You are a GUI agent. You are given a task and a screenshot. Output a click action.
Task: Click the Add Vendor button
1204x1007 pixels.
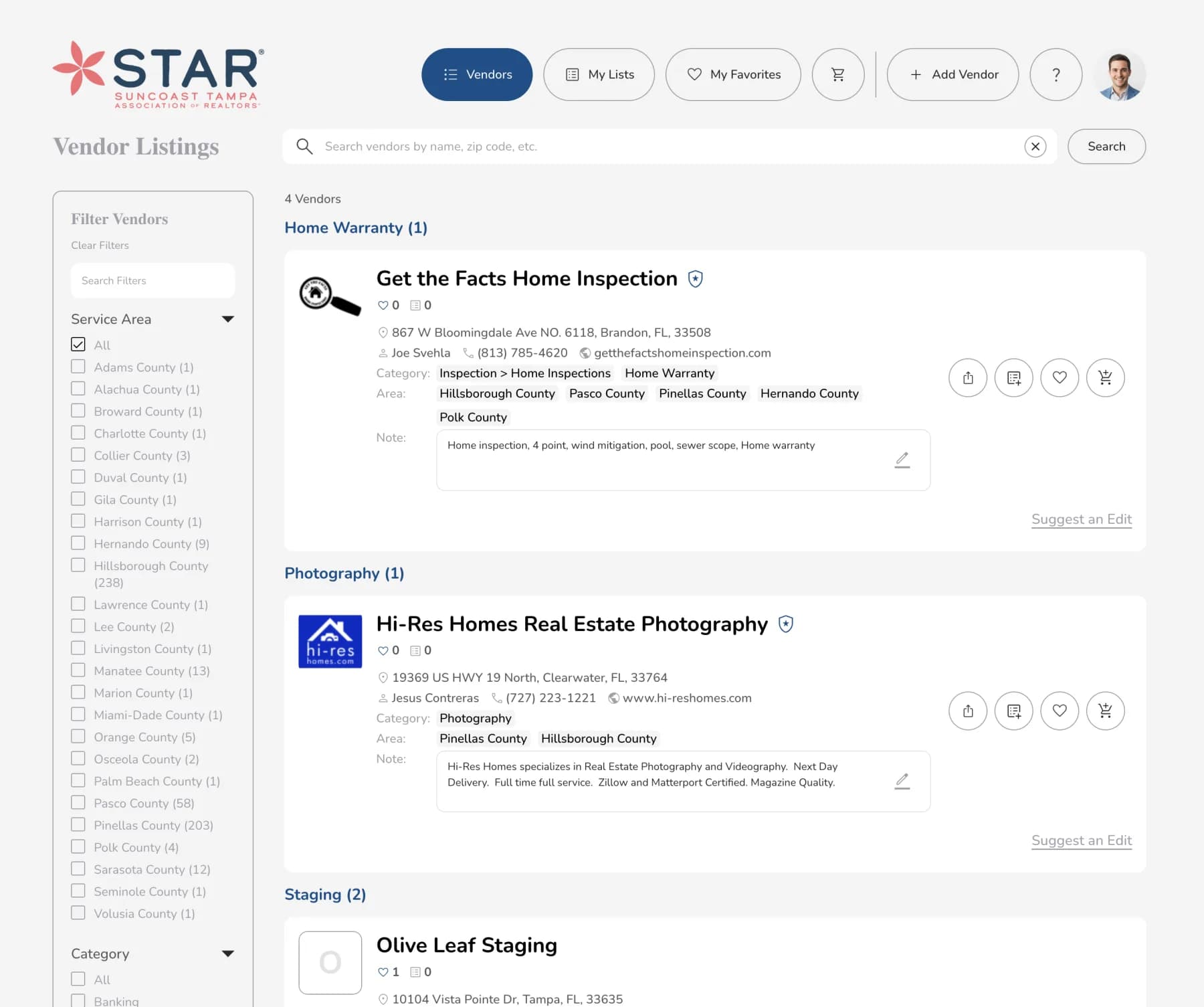coord(952,74)
